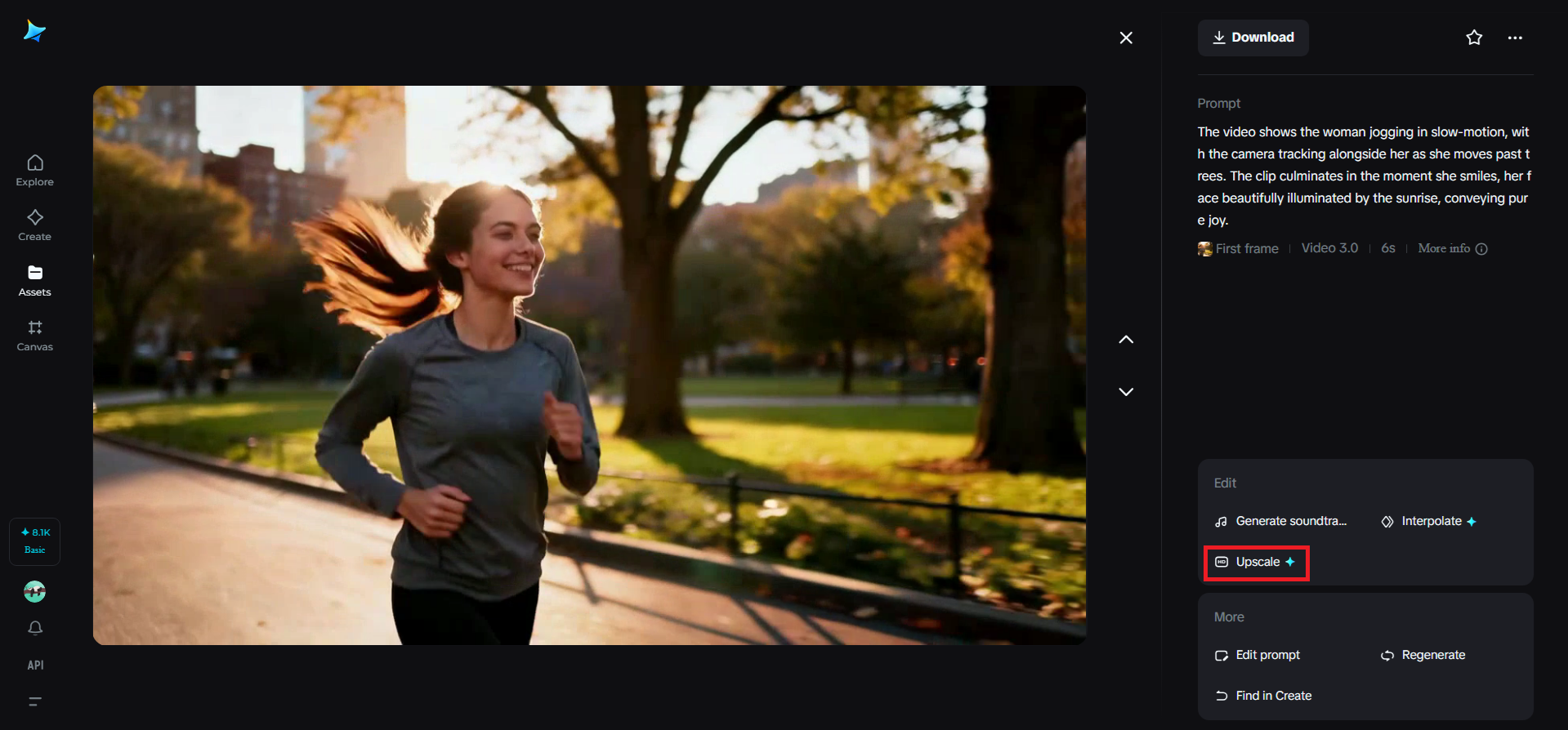Go to the Create section
Image resolution: width=1568 pixels, height=730 pixels.
click(34, 225)
